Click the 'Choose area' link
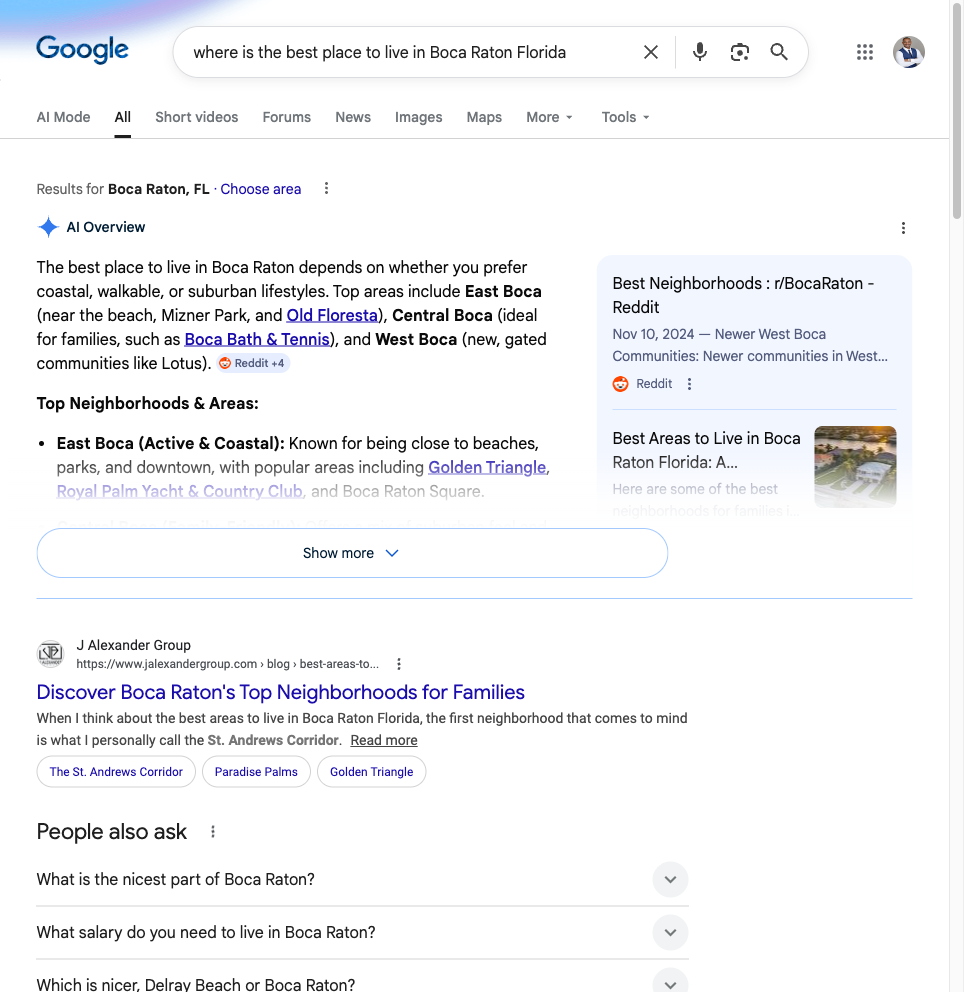Viewport: 964px width, 992px height. pos(260,188)
